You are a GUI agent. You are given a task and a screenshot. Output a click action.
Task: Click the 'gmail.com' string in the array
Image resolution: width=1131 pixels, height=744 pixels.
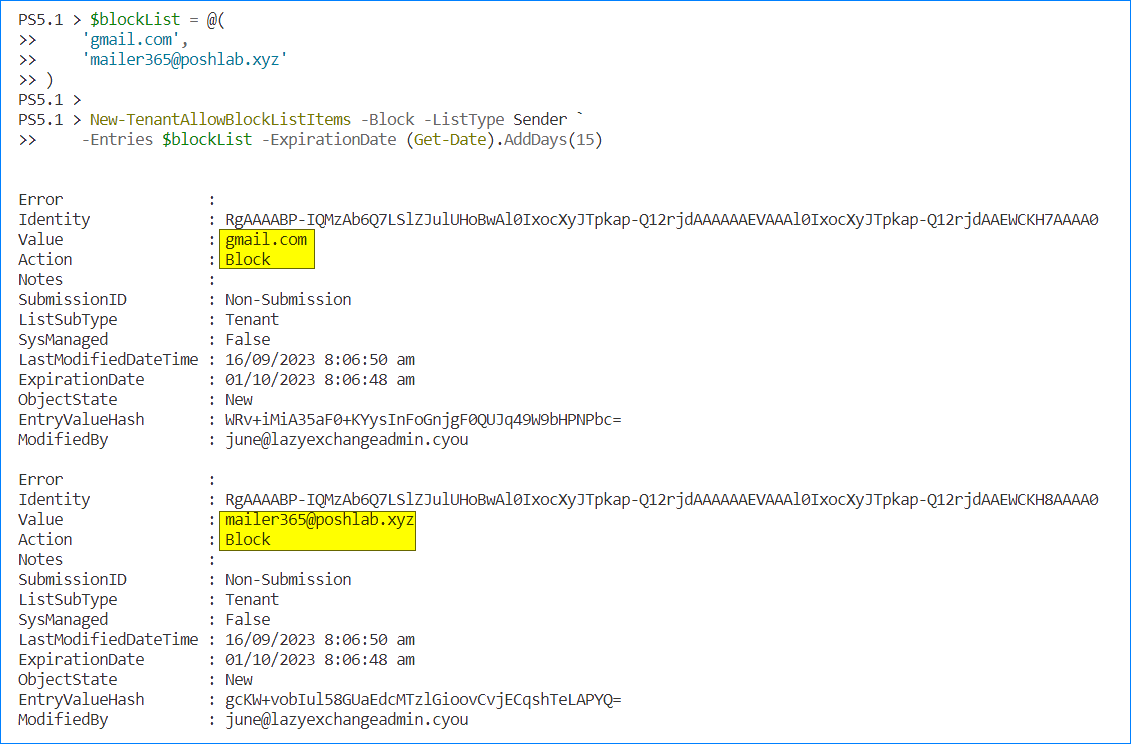(131, 40)
